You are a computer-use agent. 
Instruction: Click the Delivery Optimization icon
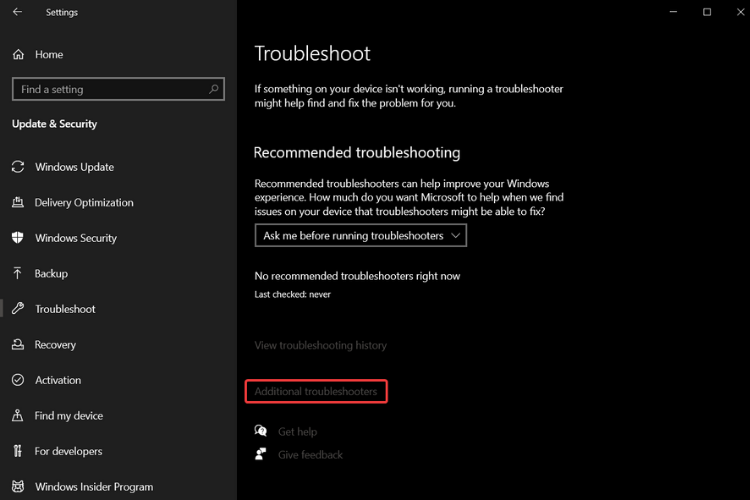tap(18, 202)
